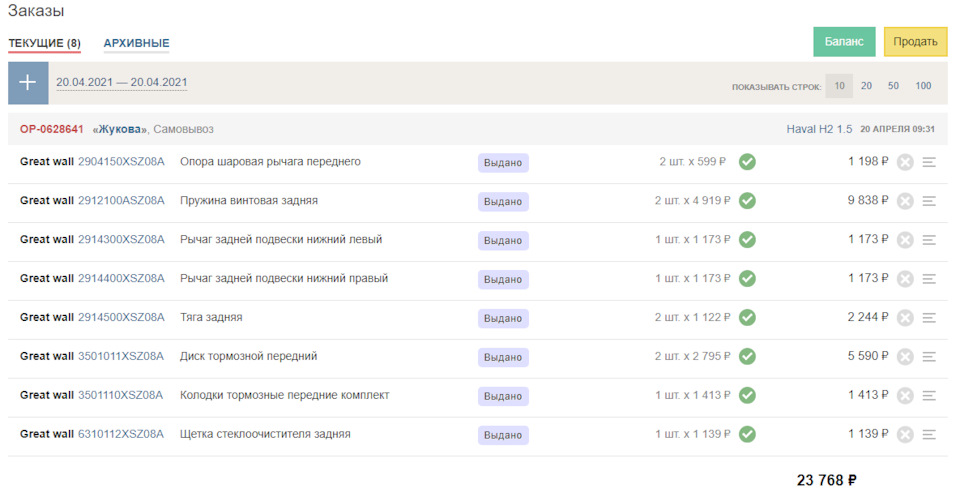Click cancel X icon for Тяга задняя row
The width and height of the screenshot is (960, 497).
pos(905,318)
